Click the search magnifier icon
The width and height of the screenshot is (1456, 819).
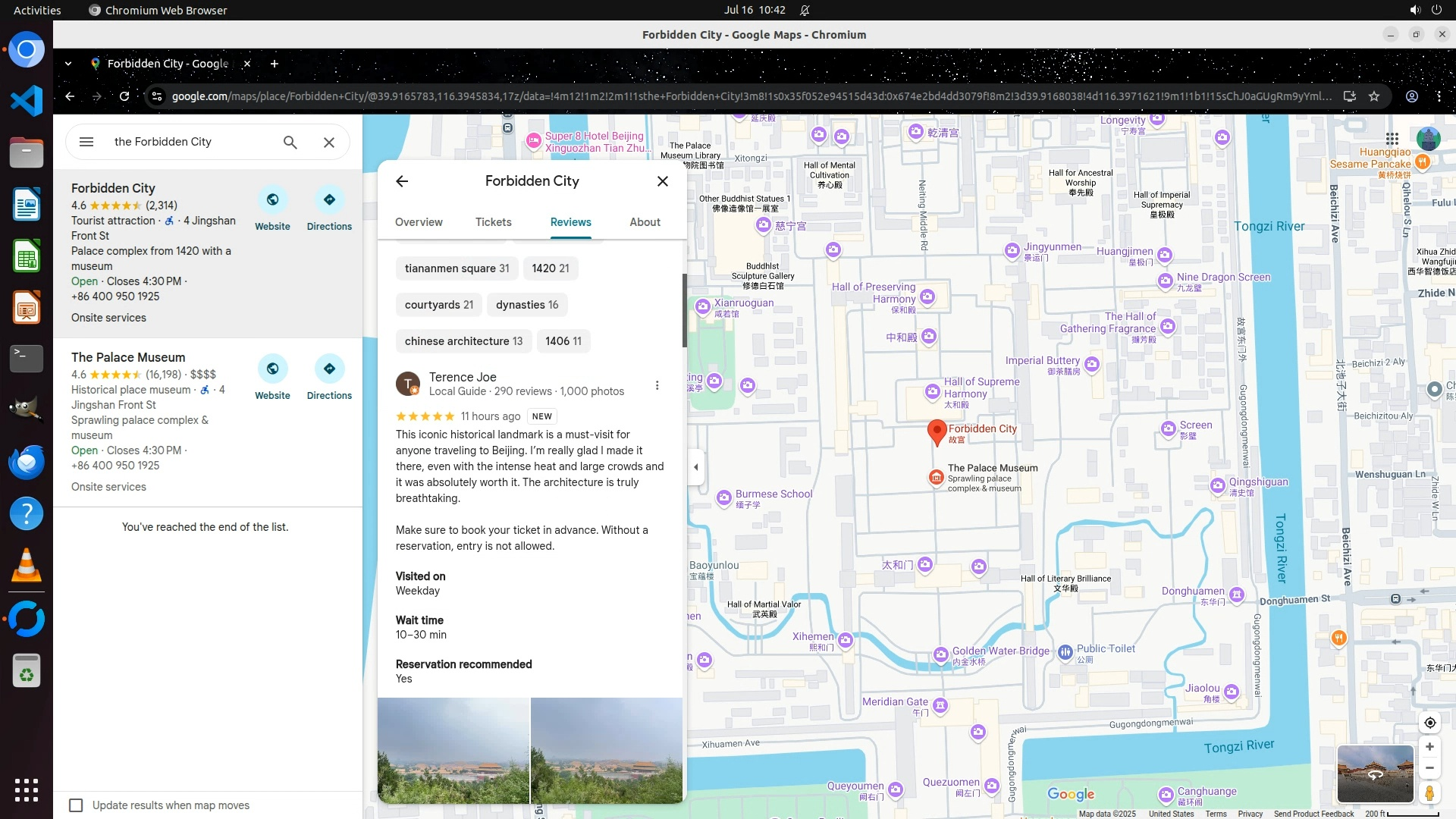[290, 142]
